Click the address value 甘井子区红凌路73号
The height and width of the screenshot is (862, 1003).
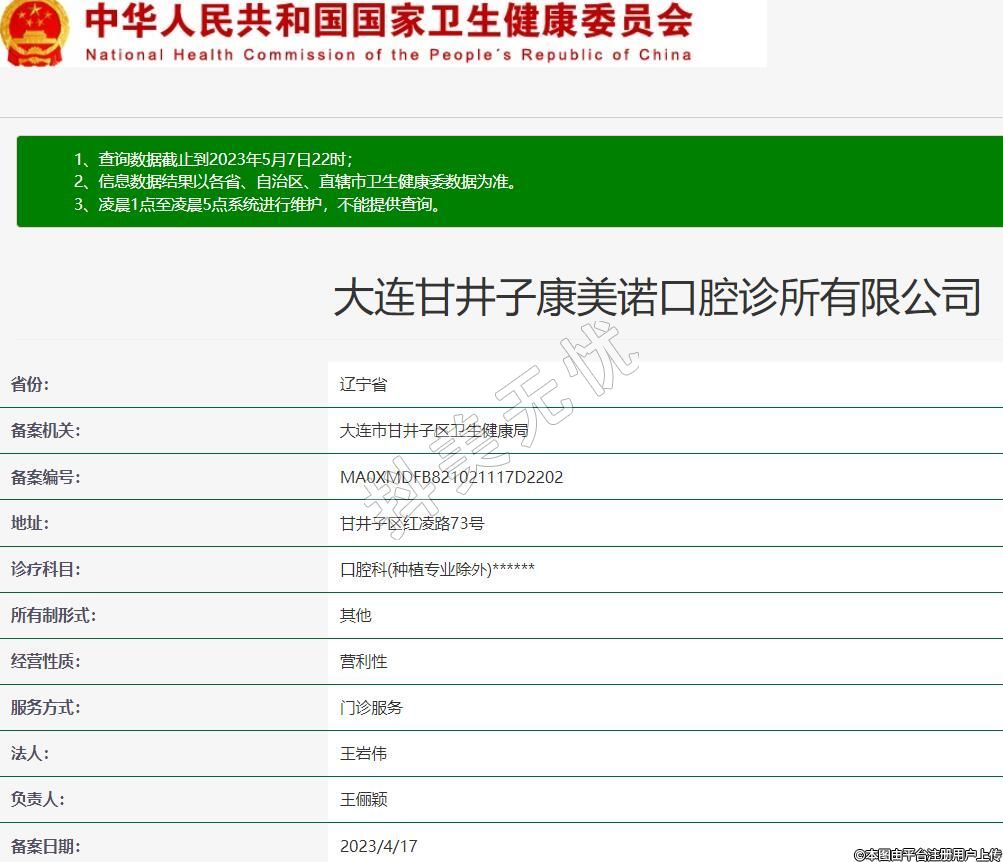pos(412,523)
